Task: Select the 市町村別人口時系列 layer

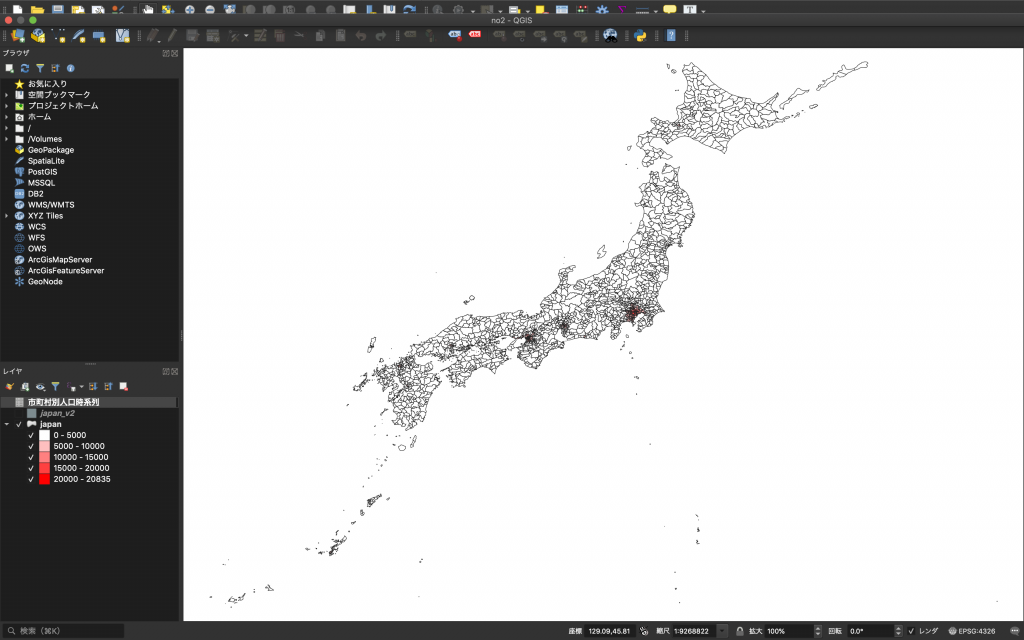Action: pos(63,402)
